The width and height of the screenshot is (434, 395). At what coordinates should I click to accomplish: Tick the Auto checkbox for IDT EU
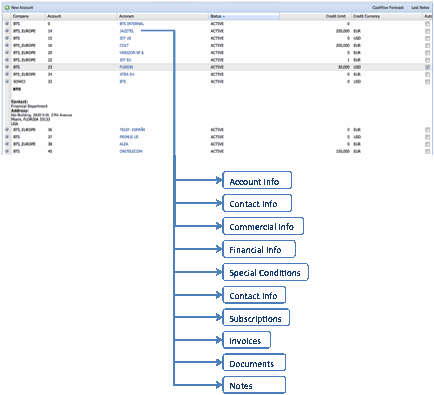pyautogui.click(x=427, y=60)
